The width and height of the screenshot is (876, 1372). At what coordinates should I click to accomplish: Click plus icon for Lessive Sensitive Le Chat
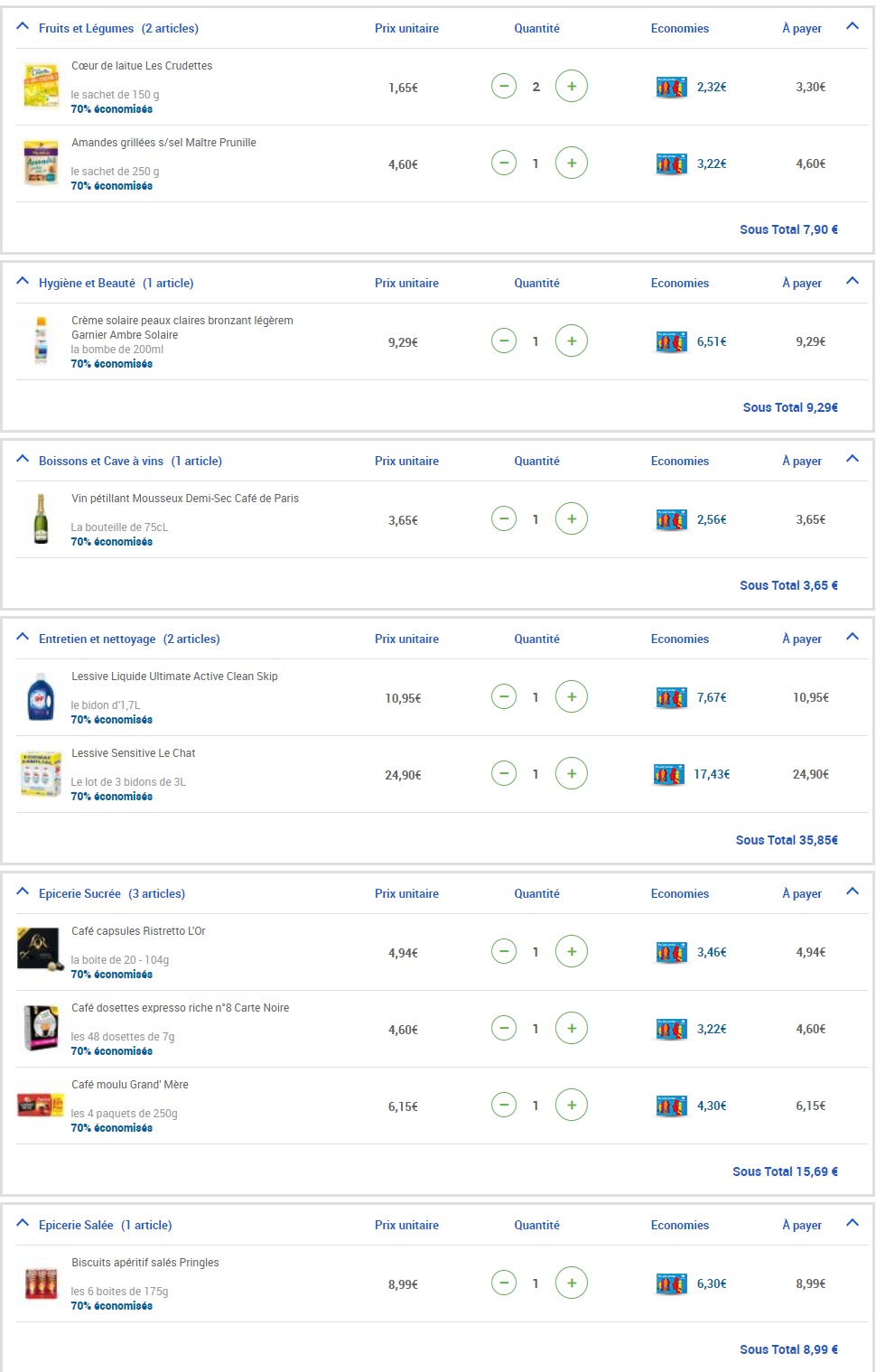(x=571, y=774)
